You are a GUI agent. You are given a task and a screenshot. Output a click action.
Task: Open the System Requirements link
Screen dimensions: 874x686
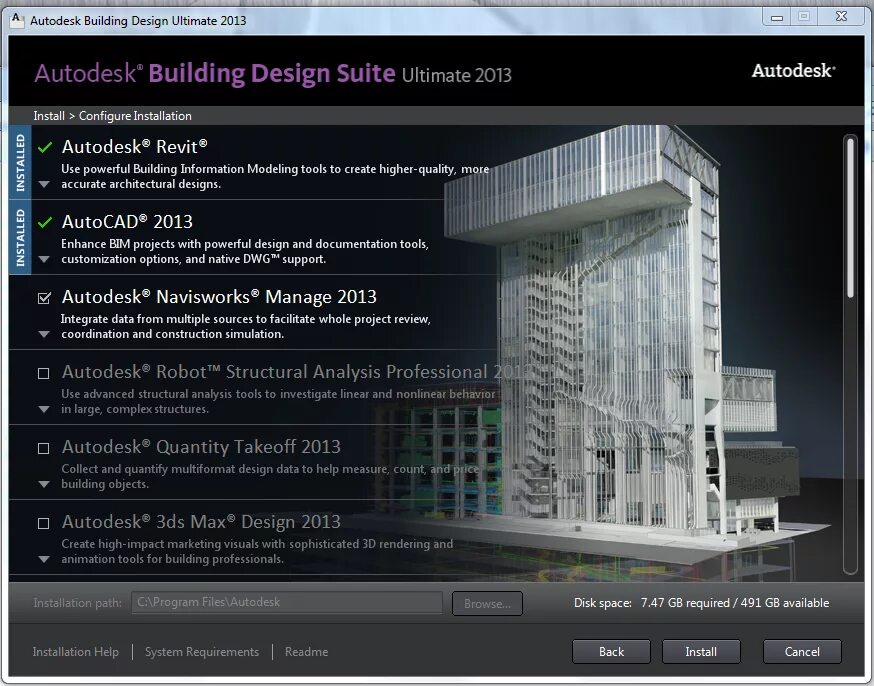[x=202, y=651]
